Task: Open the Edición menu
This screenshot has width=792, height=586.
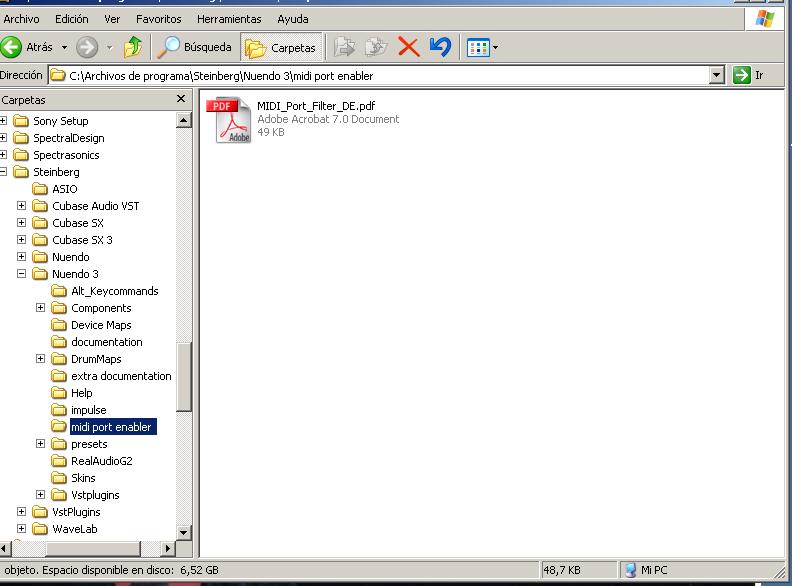Action: [72, 19]
